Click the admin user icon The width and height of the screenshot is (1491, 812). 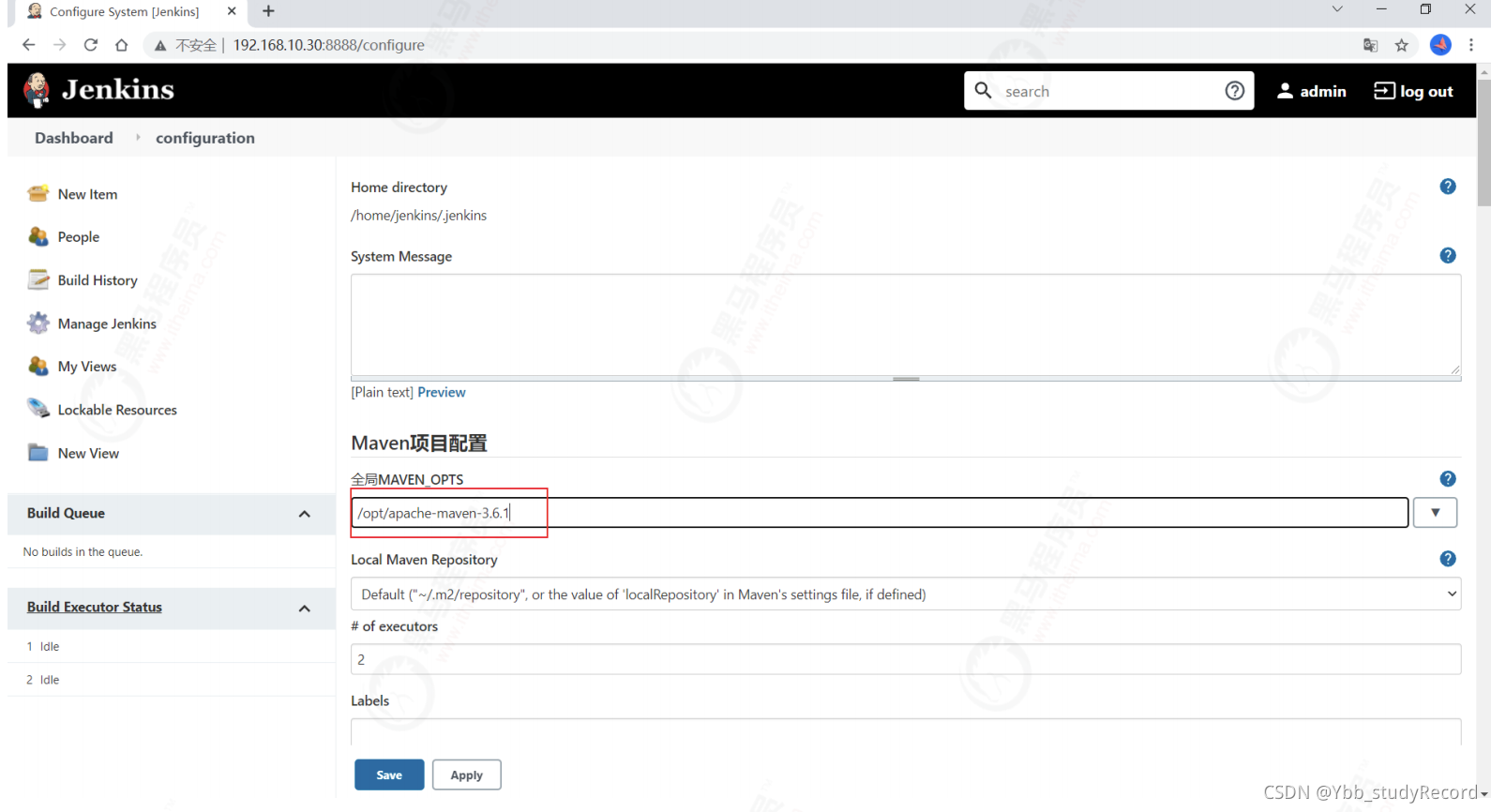(1285, 91)
